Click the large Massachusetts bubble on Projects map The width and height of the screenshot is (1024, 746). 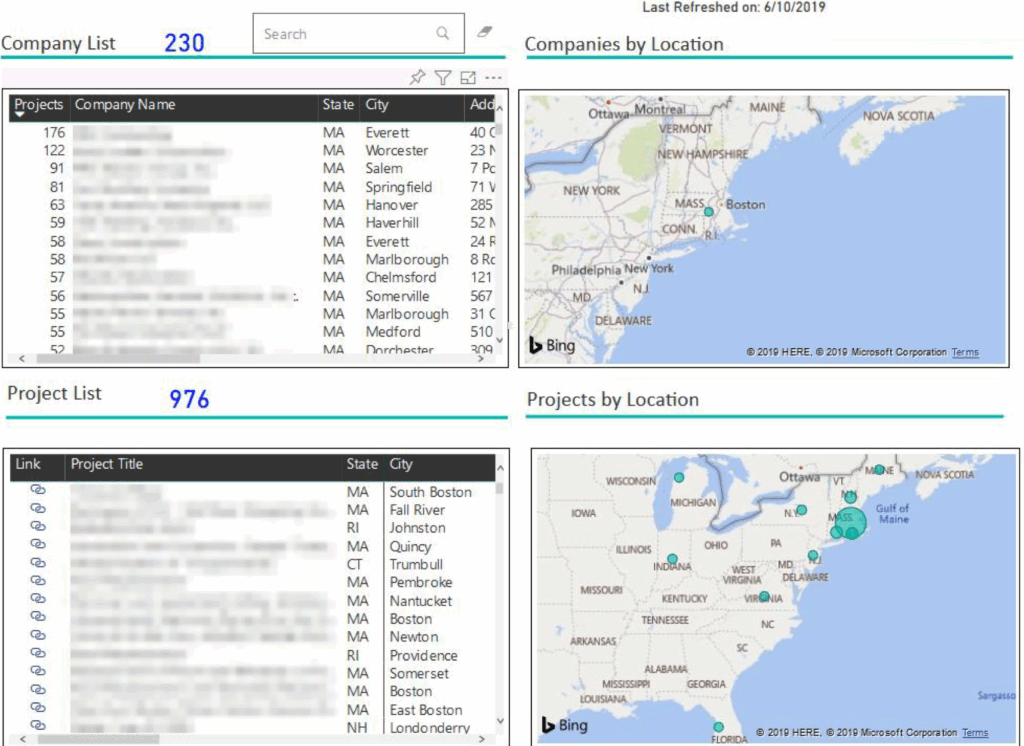[x=848, y=521]
